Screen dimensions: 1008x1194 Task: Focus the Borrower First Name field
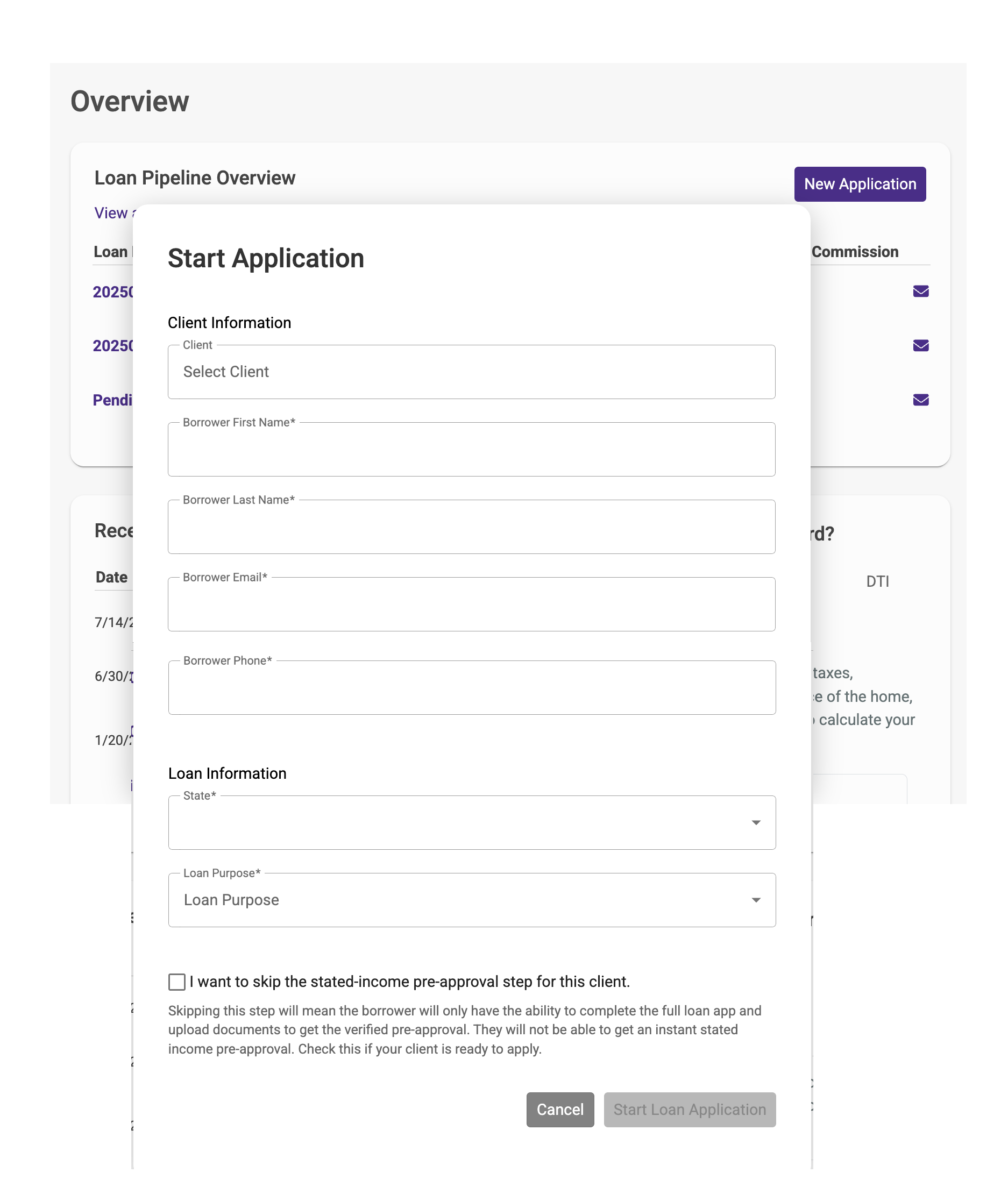pyautogui.click(x=471, y=450)
